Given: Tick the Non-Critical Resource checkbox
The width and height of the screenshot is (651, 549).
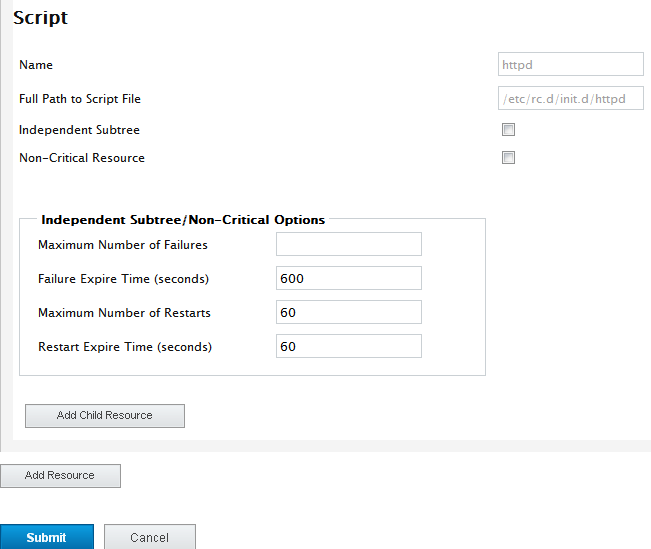Looking at the screenshot, I should (508, 157).
